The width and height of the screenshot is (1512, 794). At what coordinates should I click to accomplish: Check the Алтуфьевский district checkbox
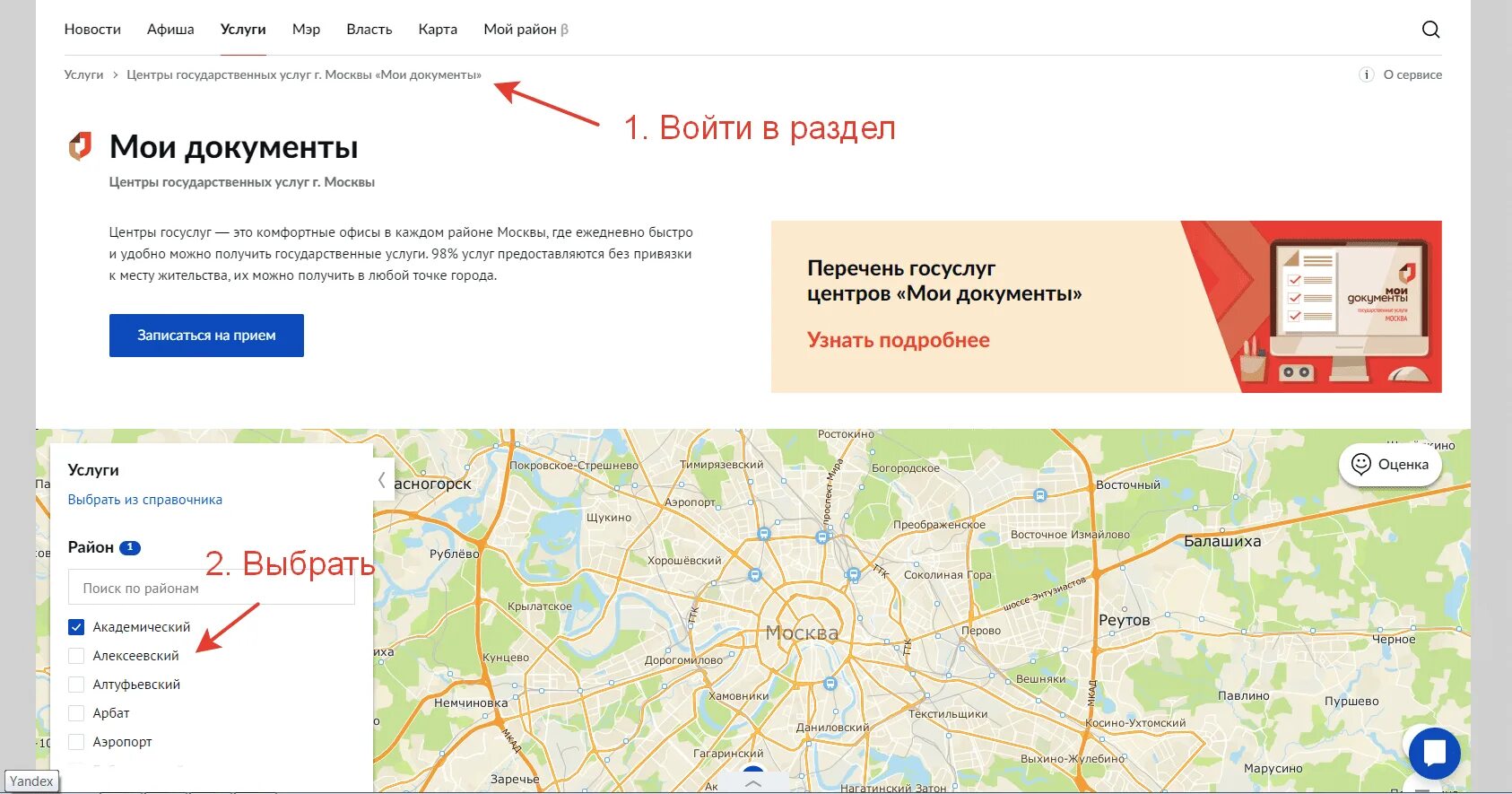tap(76, 685)
